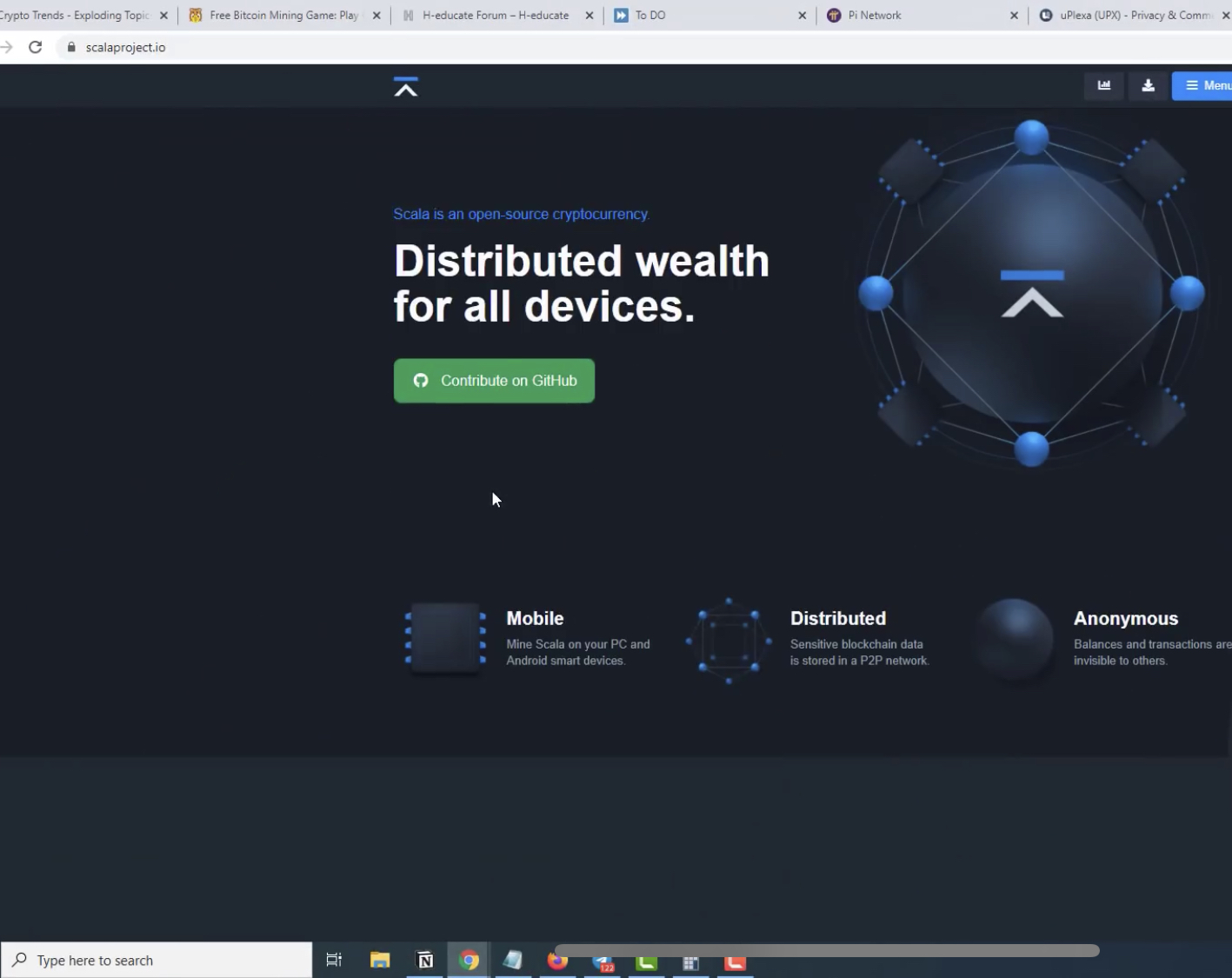The height and width of the screenshot is (978, 1232).
Task: Click the download icon button in header
Action: [x=1148, y=85]
